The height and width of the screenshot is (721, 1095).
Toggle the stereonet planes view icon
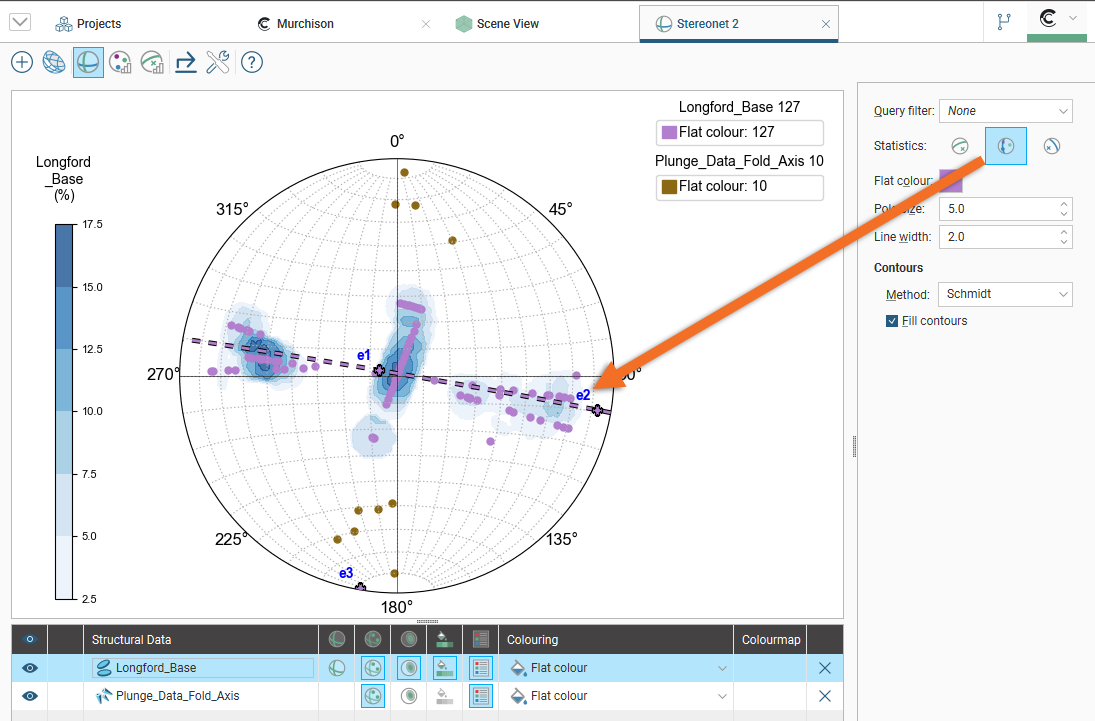(x=88, y=62)
